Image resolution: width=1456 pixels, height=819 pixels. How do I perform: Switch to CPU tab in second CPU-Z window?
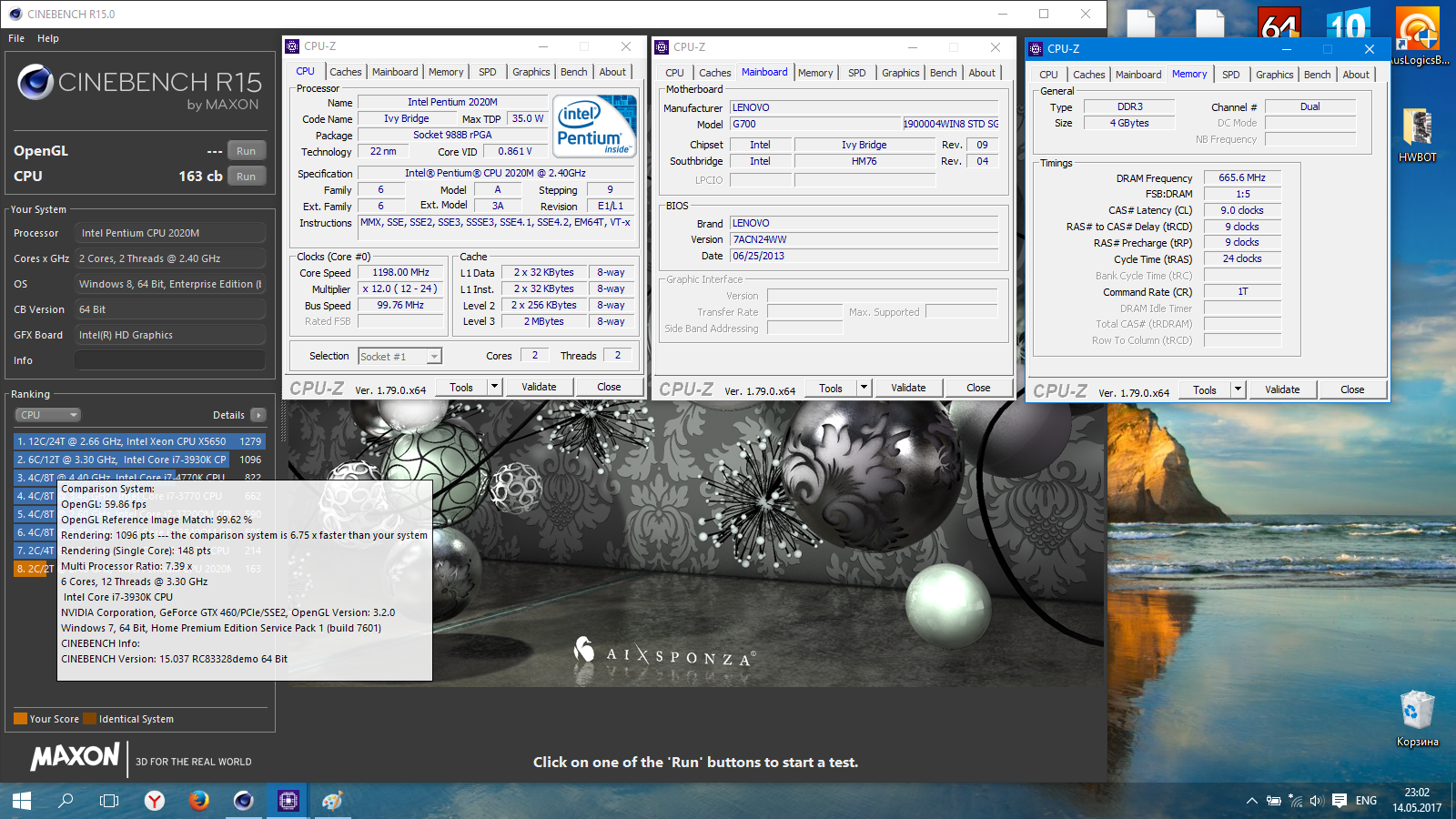[x=674, y=73]
